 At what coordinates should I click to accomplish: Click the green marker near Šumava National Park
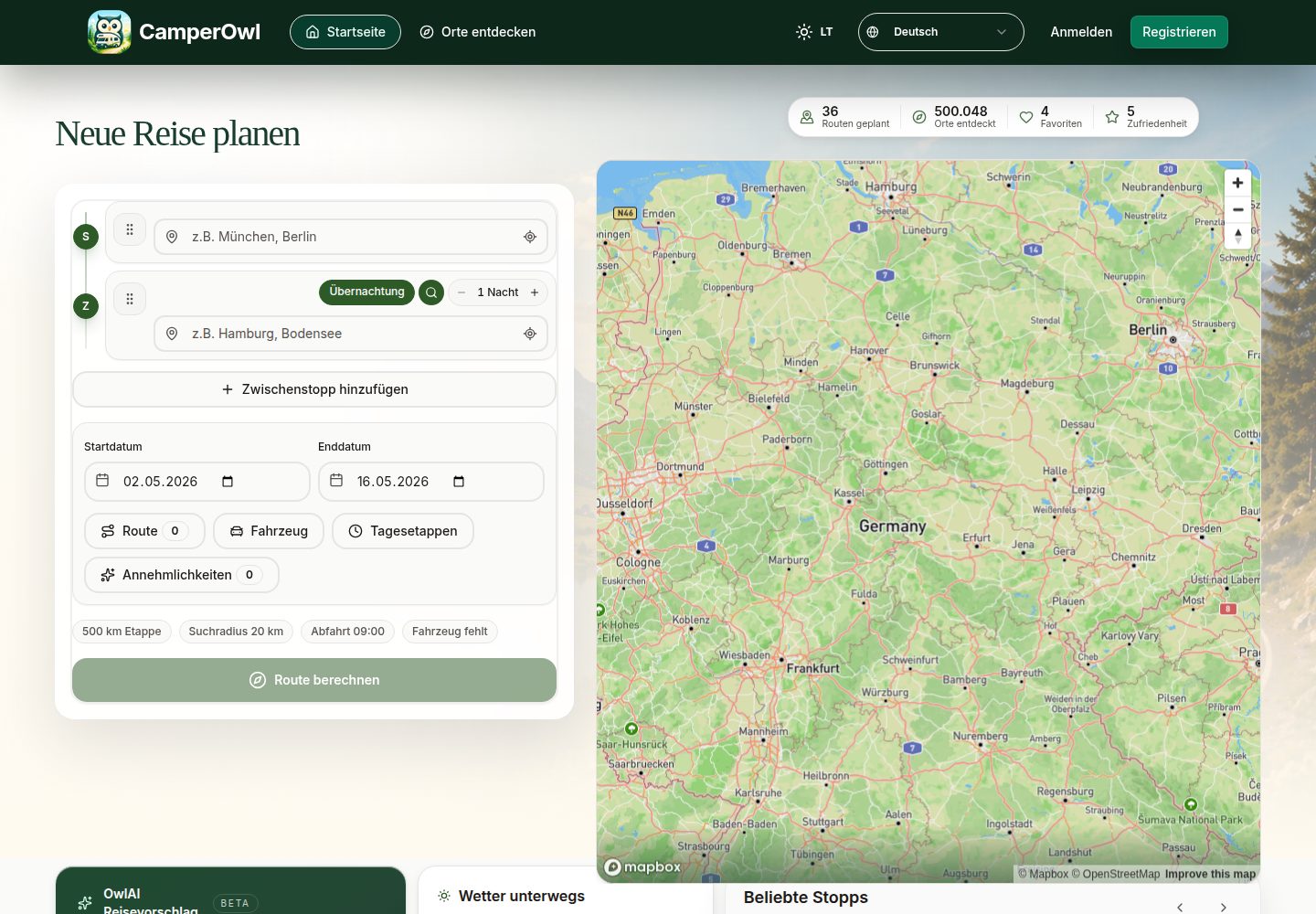click(1191, 804)
